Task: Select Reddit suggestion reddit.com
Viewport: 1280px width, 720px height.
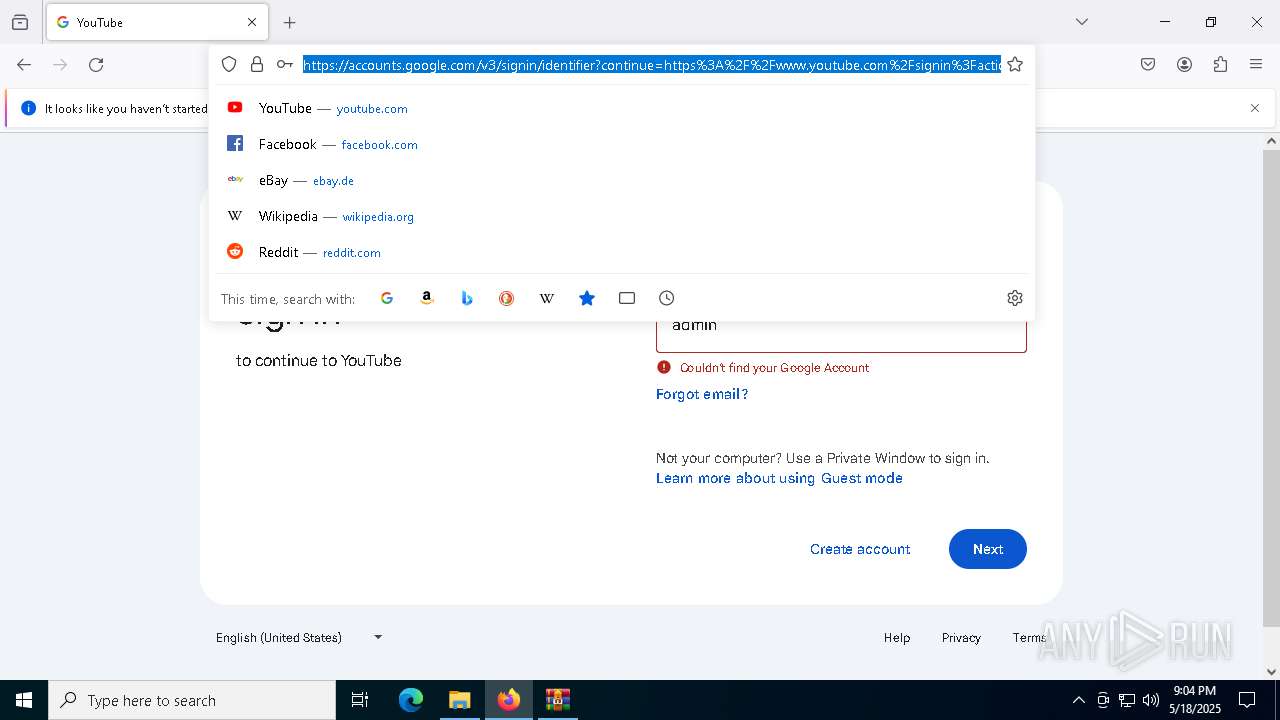Action: (x=622, y=252)
